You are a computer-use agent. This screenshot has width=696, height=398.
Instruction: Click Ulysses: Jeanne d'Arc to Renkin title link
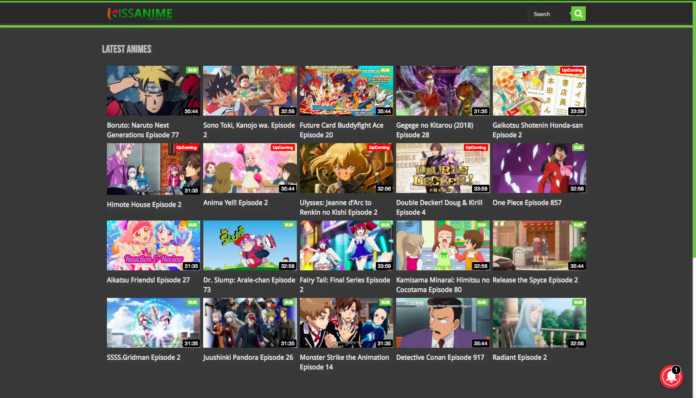click(338, 208)
